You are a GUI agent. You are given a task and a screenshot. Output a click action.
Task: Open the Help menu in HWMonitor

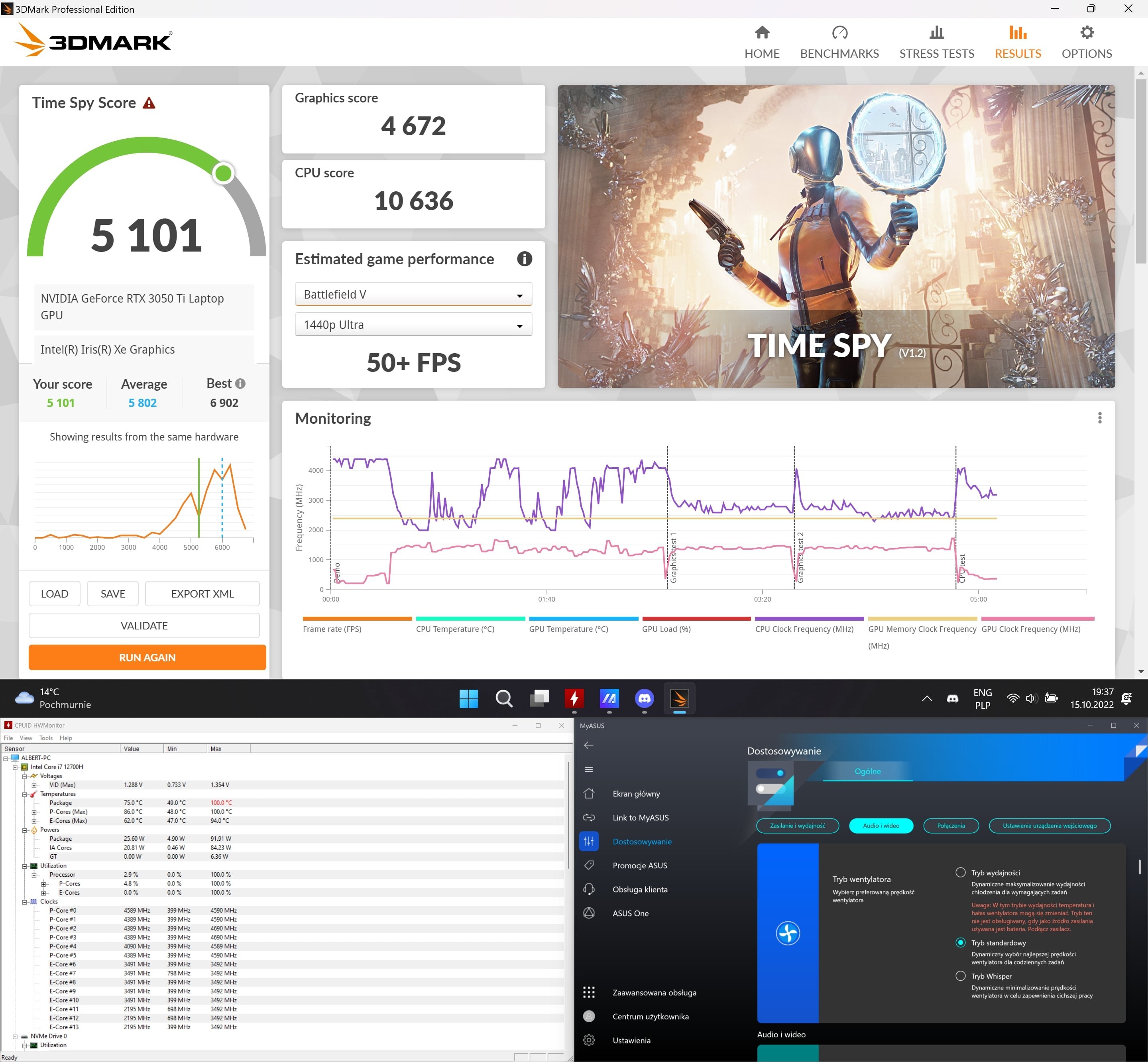tap(66, 738)
